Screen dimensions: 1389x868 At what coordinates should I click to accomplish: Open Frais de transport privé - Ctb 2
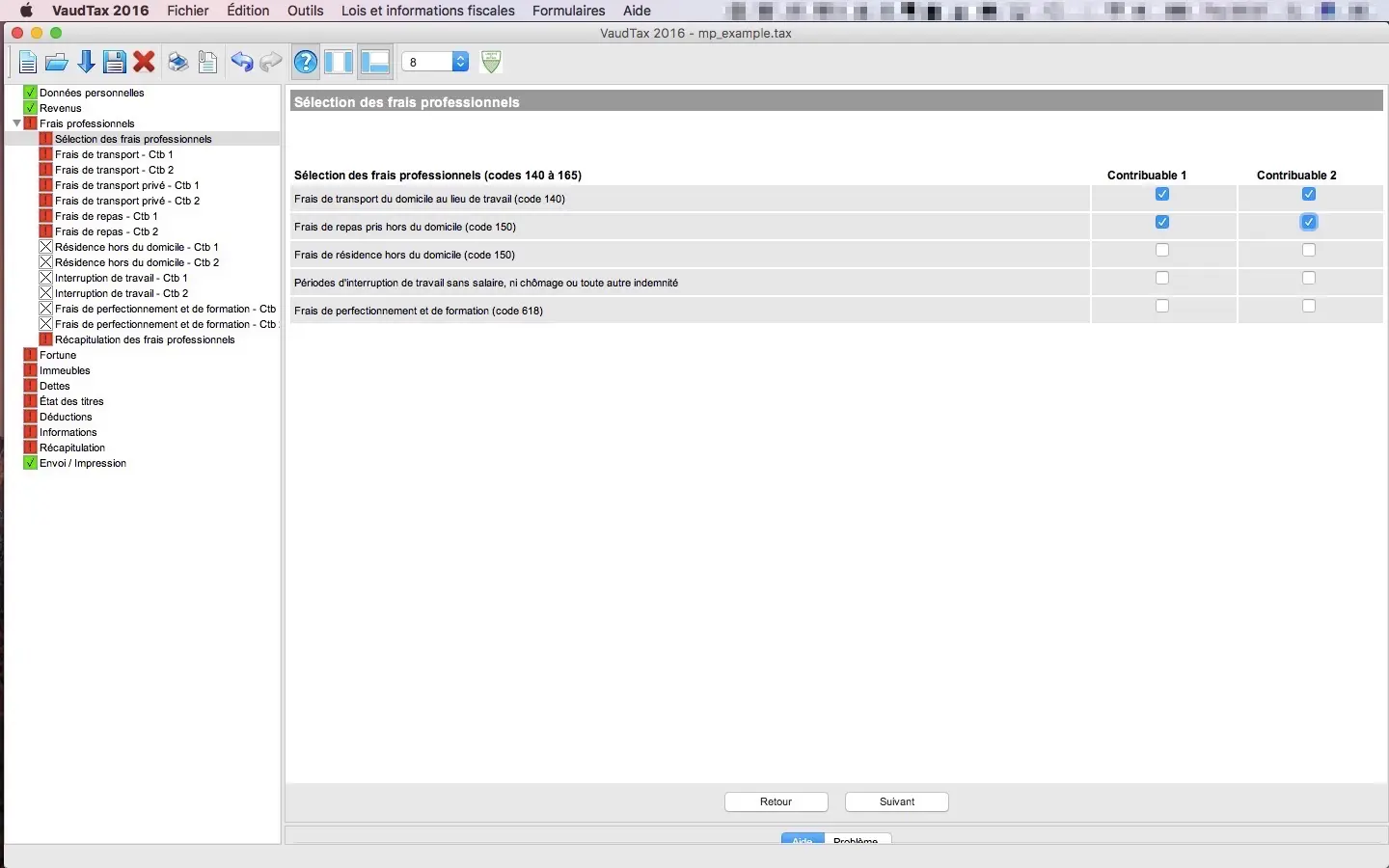click(x=127, y=201)
